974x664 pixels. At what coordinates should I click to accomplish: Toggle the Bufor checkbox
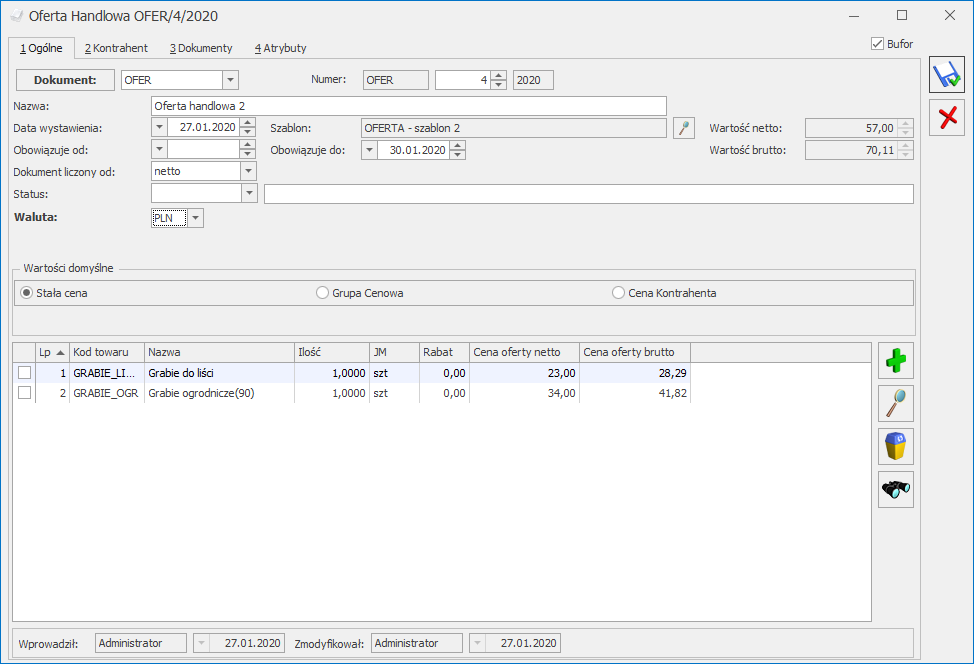878,44
